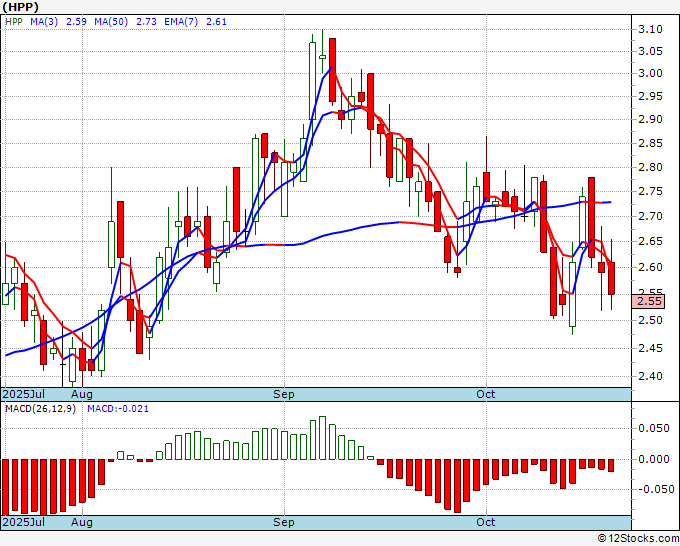The height and width of the screenshot is (546, 680).
Task: Click the 0.000 MACD axis label
Action: coord(654,459)
